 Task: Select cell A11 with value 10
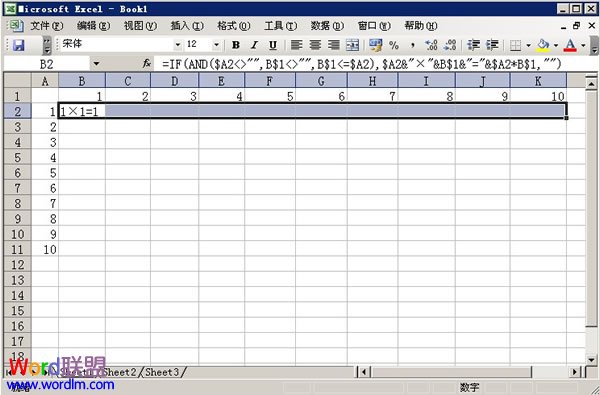pyautogui.click(x=45, y=250)
